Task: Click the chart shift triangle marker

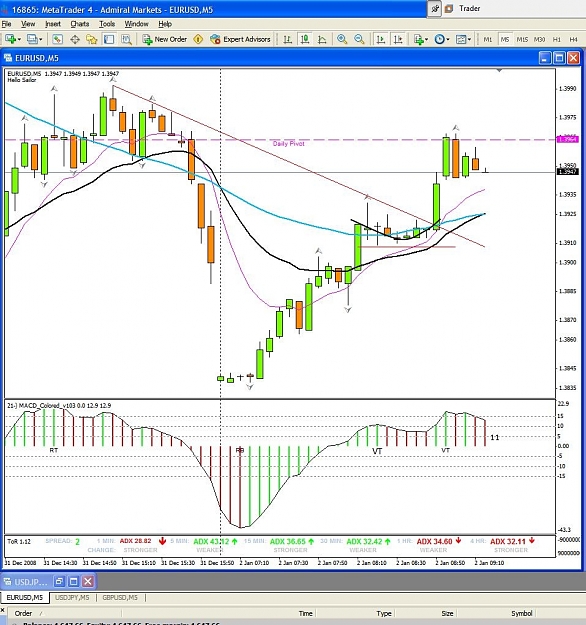Action: [499, 71]
